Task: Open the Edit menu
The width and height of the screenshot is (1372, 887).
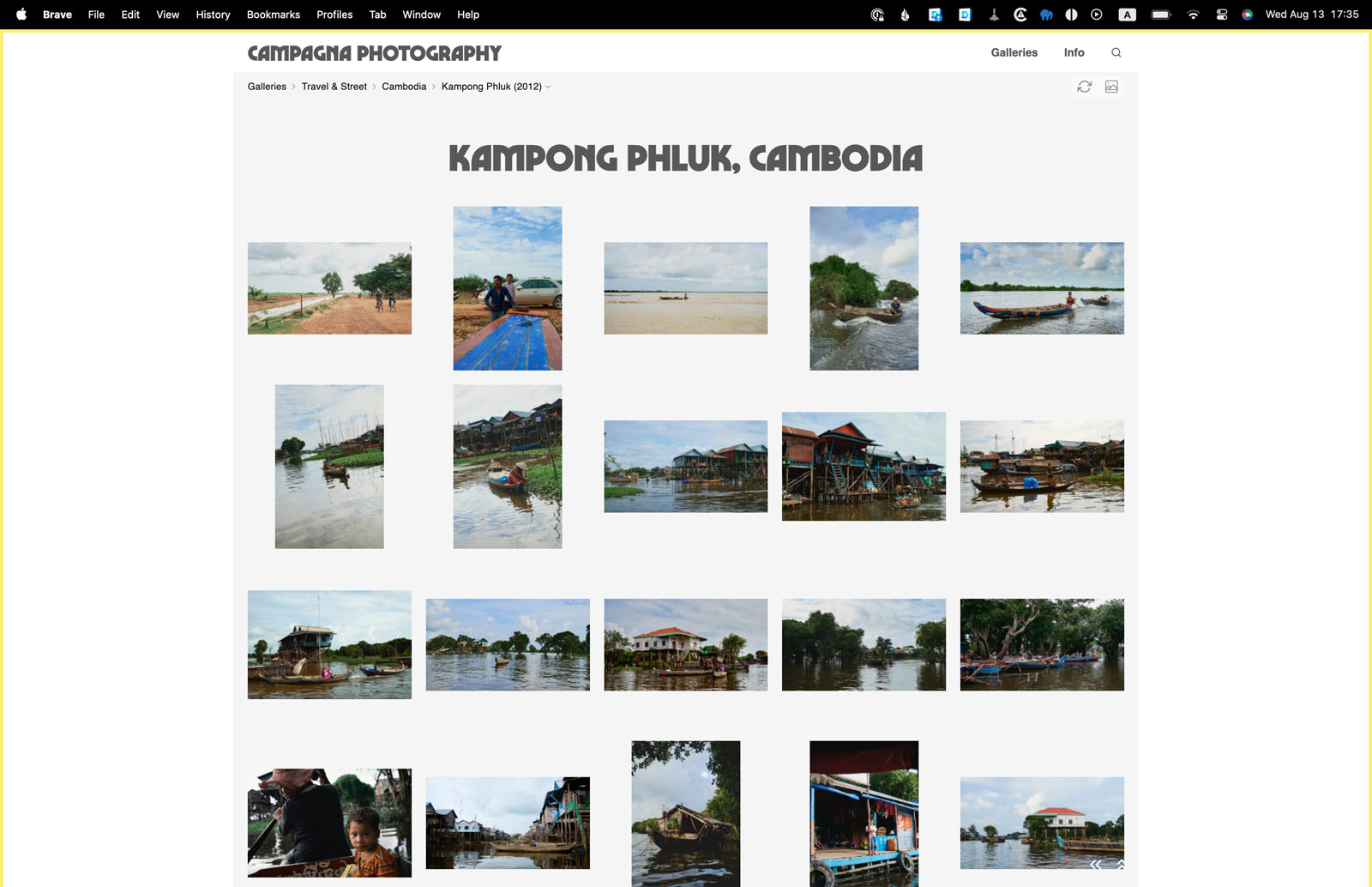Action: 130,15
